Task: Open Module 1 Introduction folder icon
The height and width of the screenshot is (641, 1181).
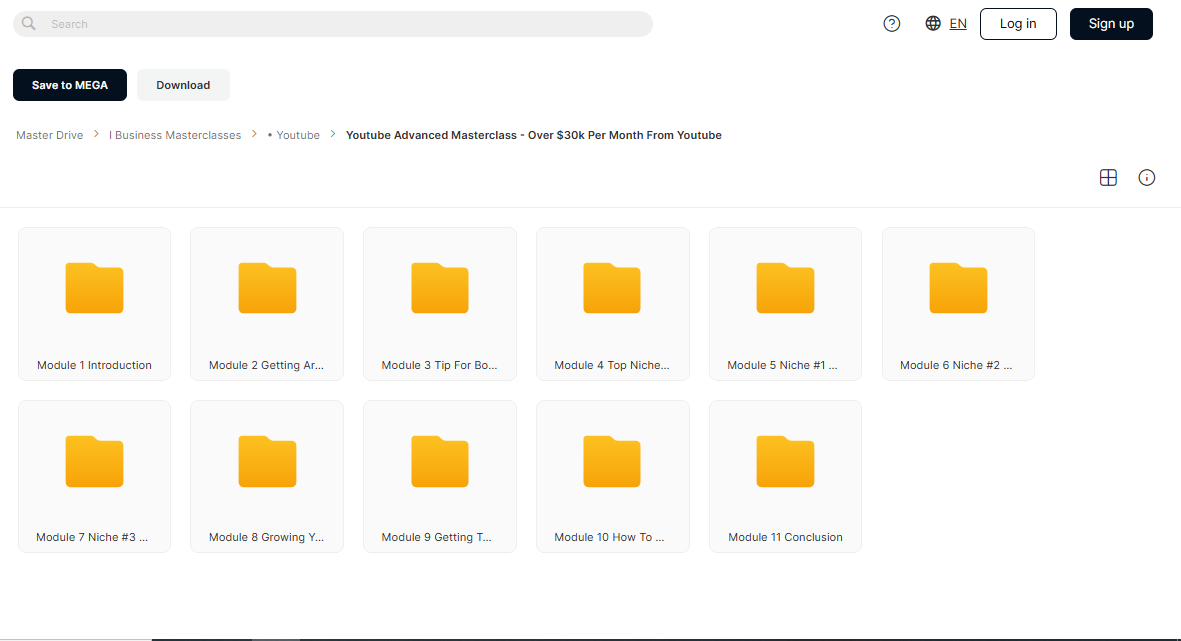Action: [94, 288]
